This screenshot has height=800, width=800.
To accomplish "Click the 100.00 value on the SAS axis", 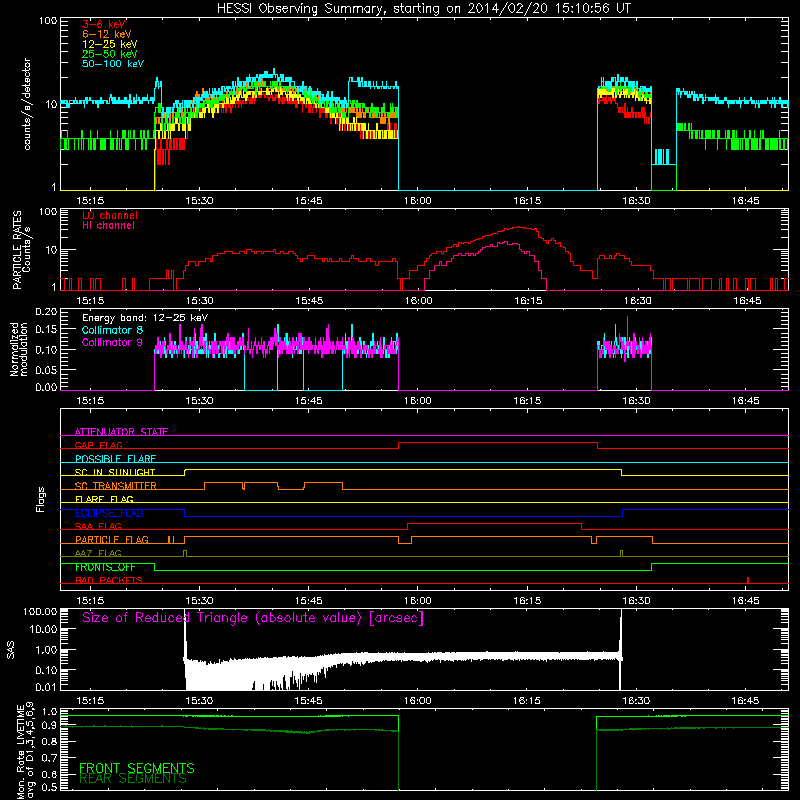I will tap(40, 612).
